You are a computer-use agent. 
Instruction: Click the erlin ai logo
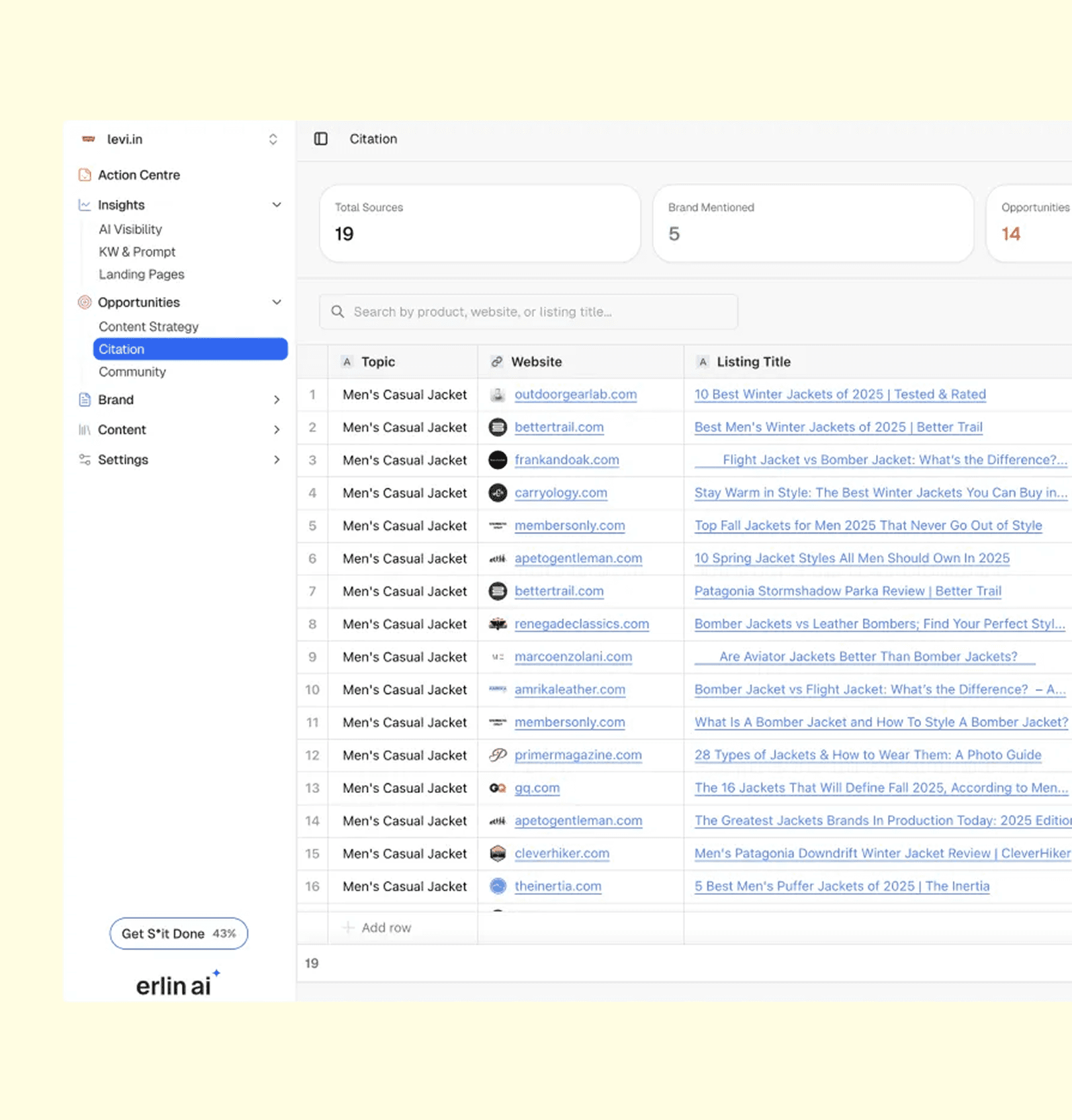pos(178,984)
